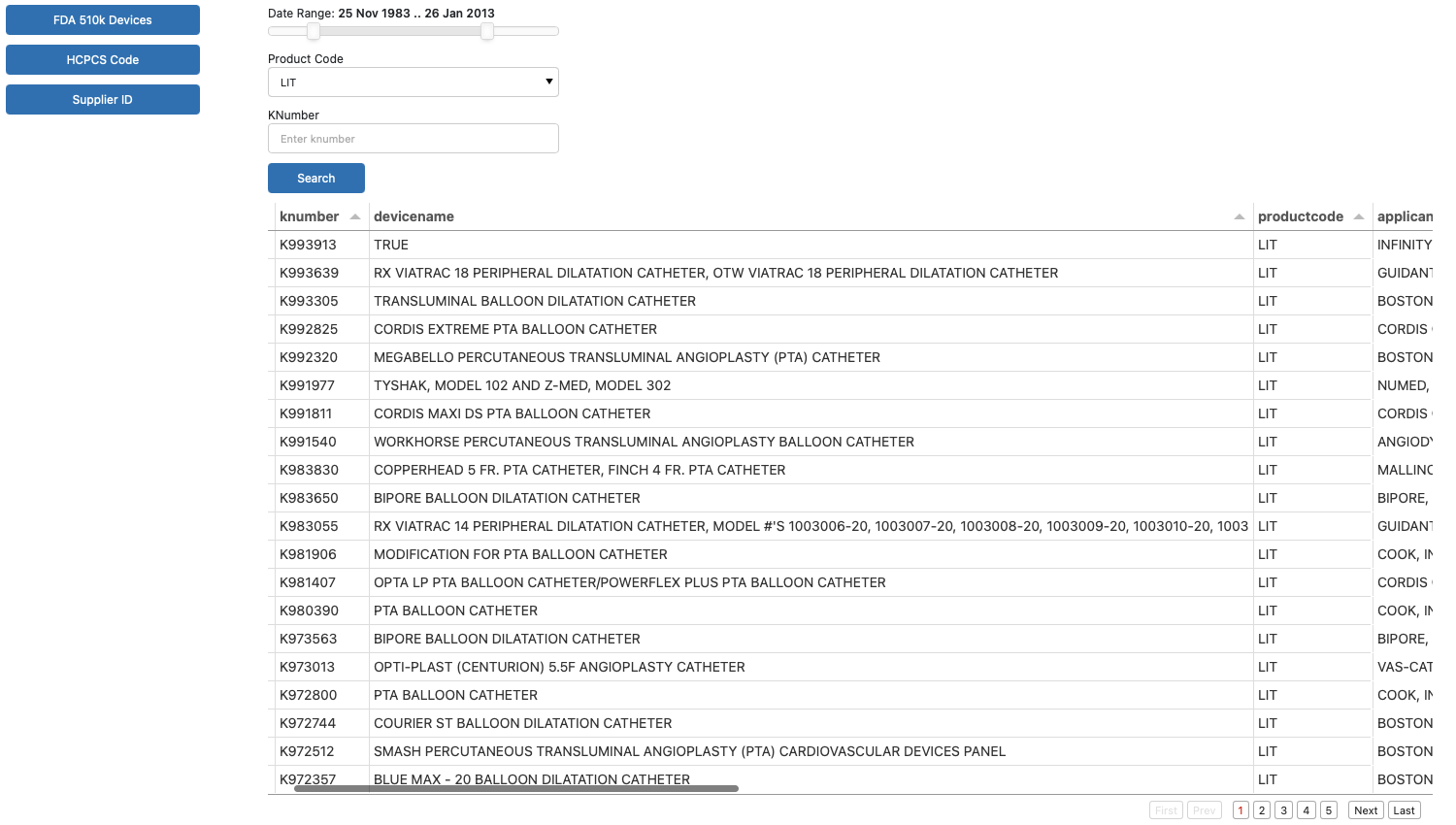Click the start date slider handle
1456x825 pixels.
click(314, 31)
